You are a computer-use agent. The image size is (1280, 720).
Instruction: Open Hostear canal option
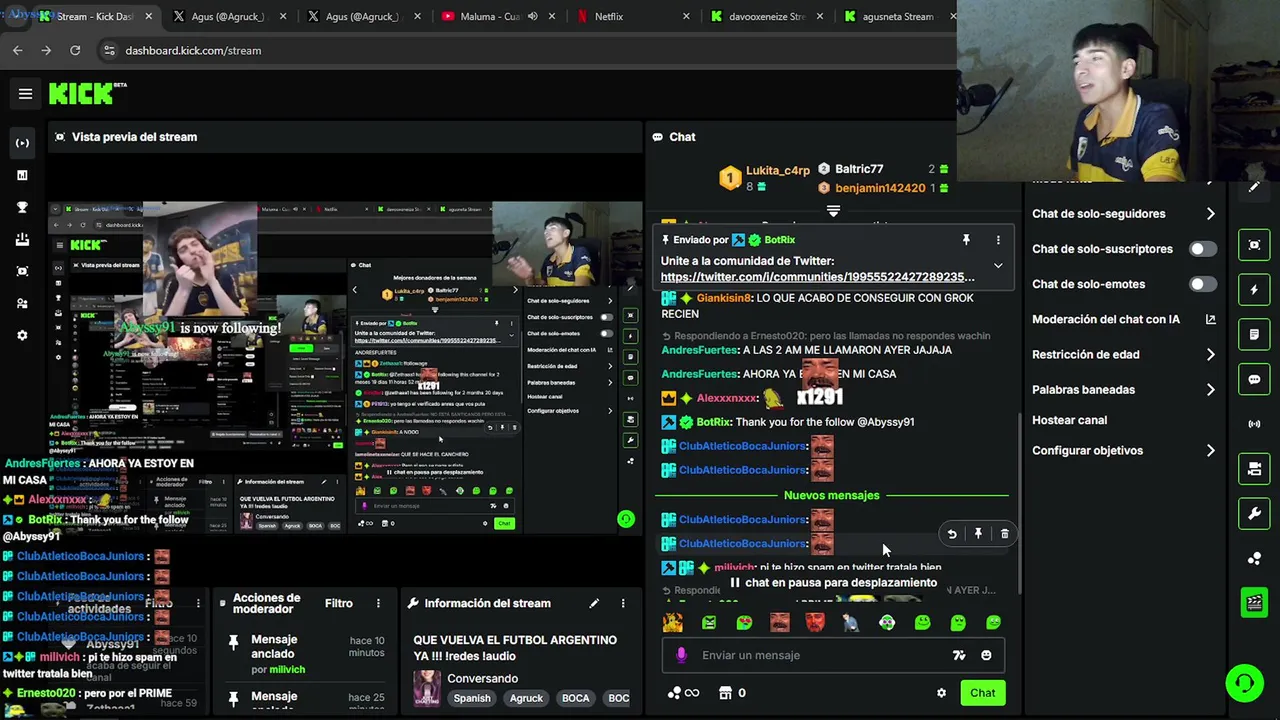click(x=1069, y=420)
